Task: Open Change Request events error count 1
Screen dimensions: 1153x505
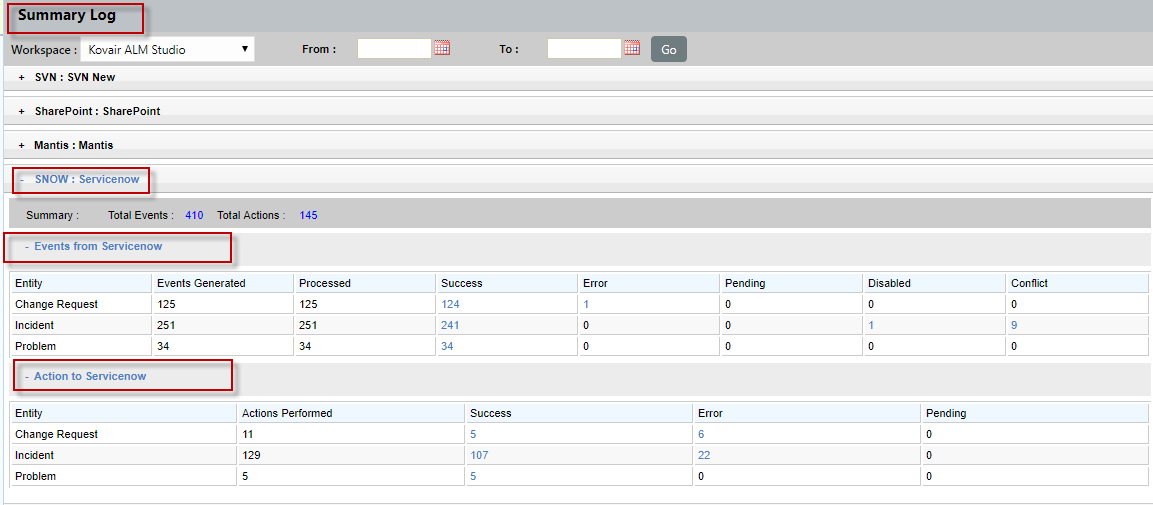Action: click(586, 304)
